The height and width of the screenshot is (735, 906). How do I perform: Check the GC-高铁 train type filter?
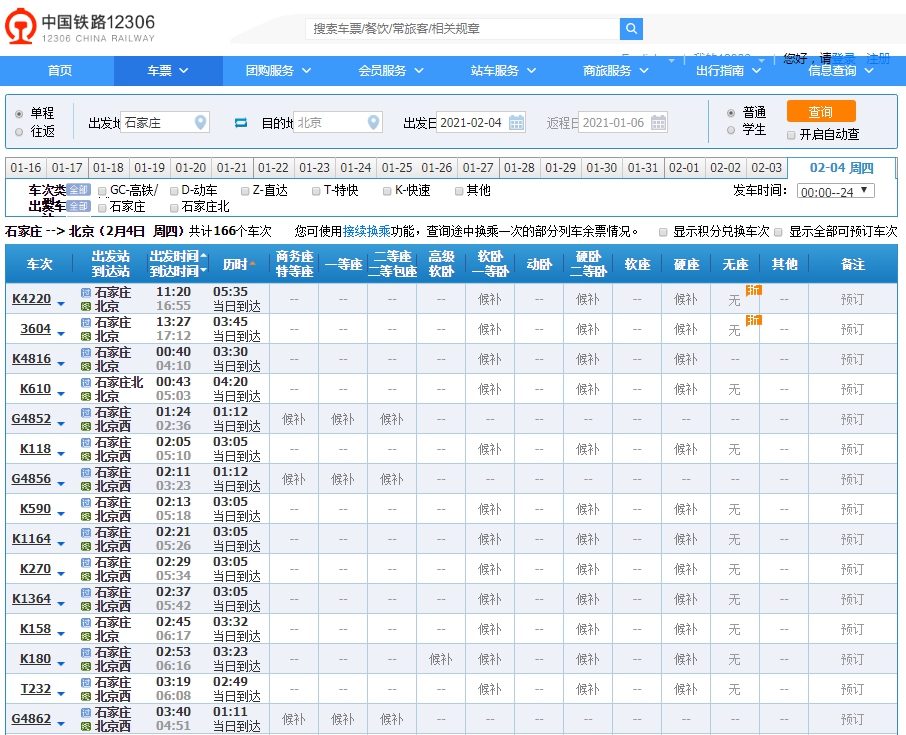tap(103, 190)
